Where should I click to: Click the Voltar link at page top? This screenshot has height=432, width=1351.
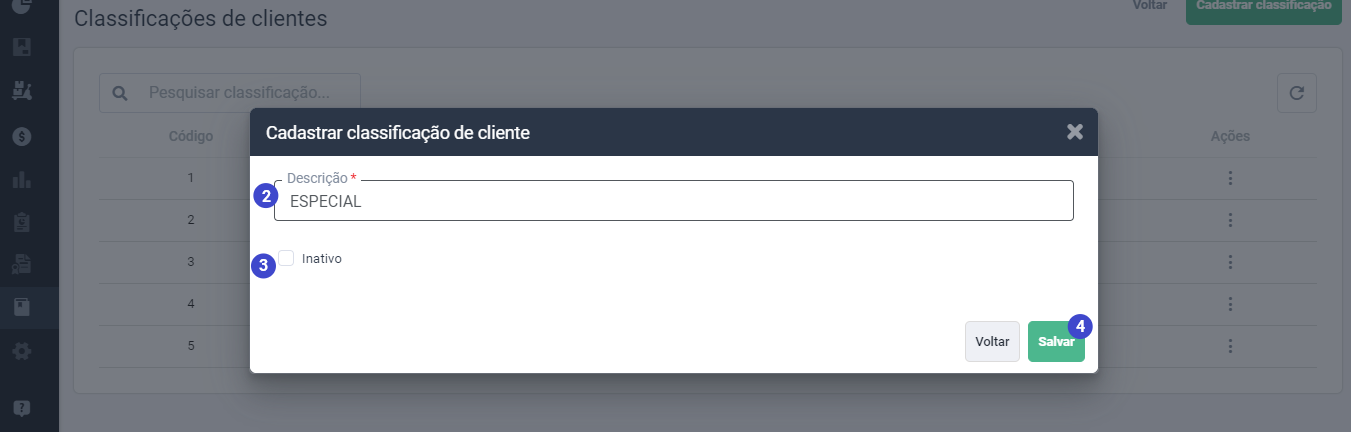tap(1149, 5)
